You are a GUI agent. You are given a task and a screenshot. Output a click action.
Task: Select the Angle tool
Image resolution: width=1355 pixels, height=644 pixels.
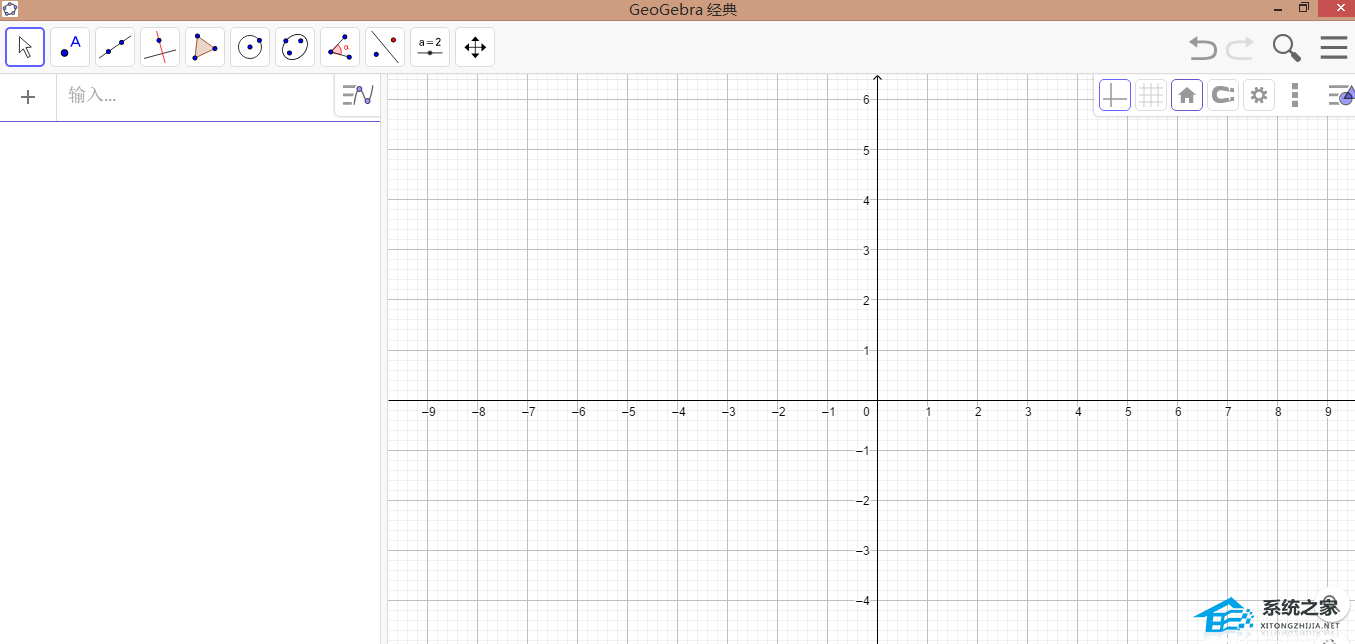340,47
